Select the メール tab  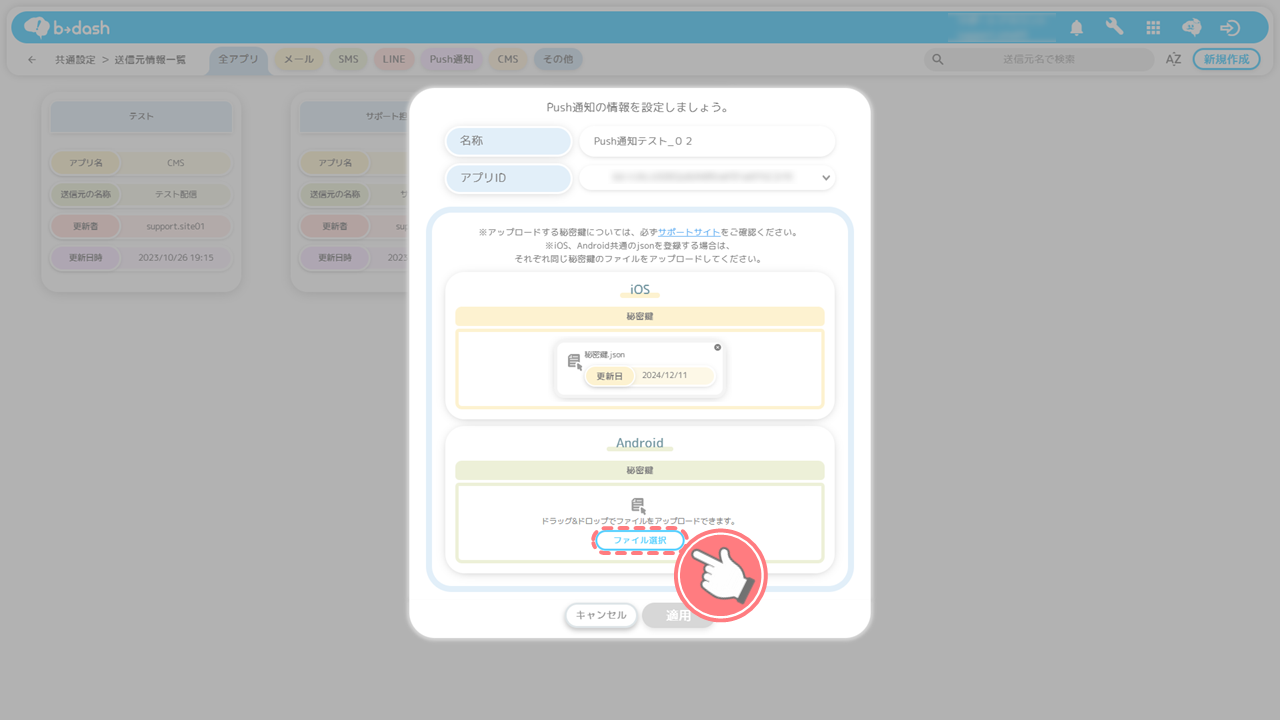298,60
